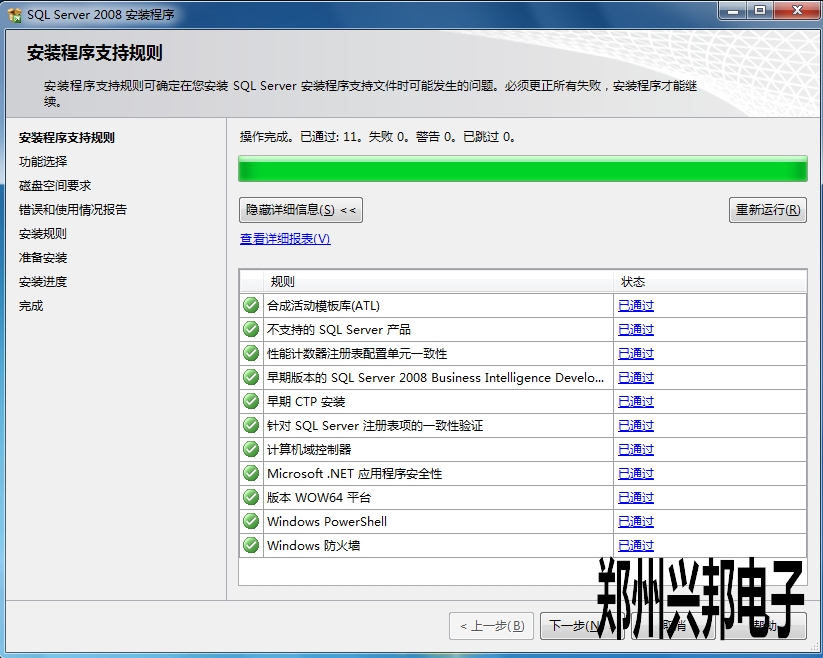Click green check icon for 注册表项的一致性验证
823x658 pixels.
[x=251, y=425]
